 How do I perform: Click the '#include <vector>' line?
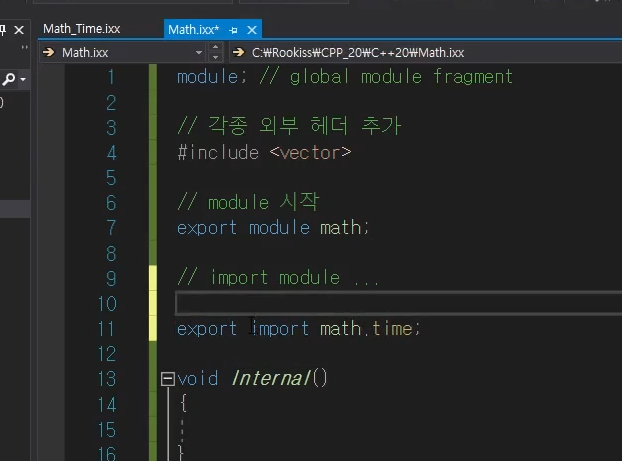(x=264, y=153)
